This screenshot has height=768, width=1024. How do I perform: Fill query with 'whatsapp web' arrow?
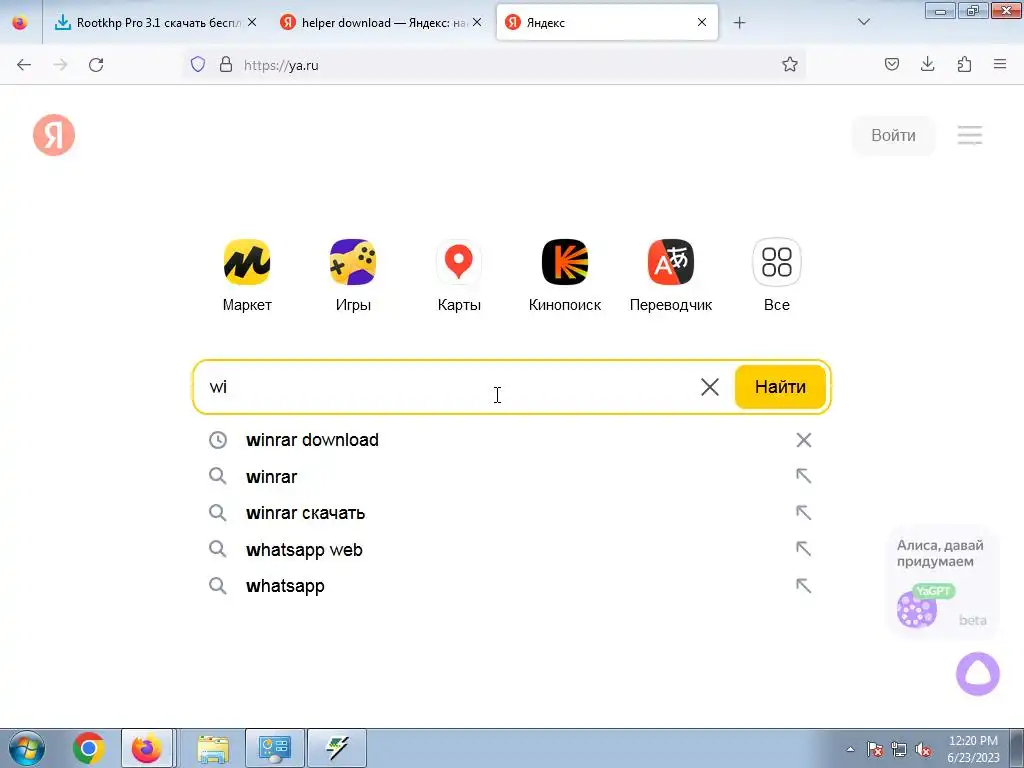tap(804, 549)
